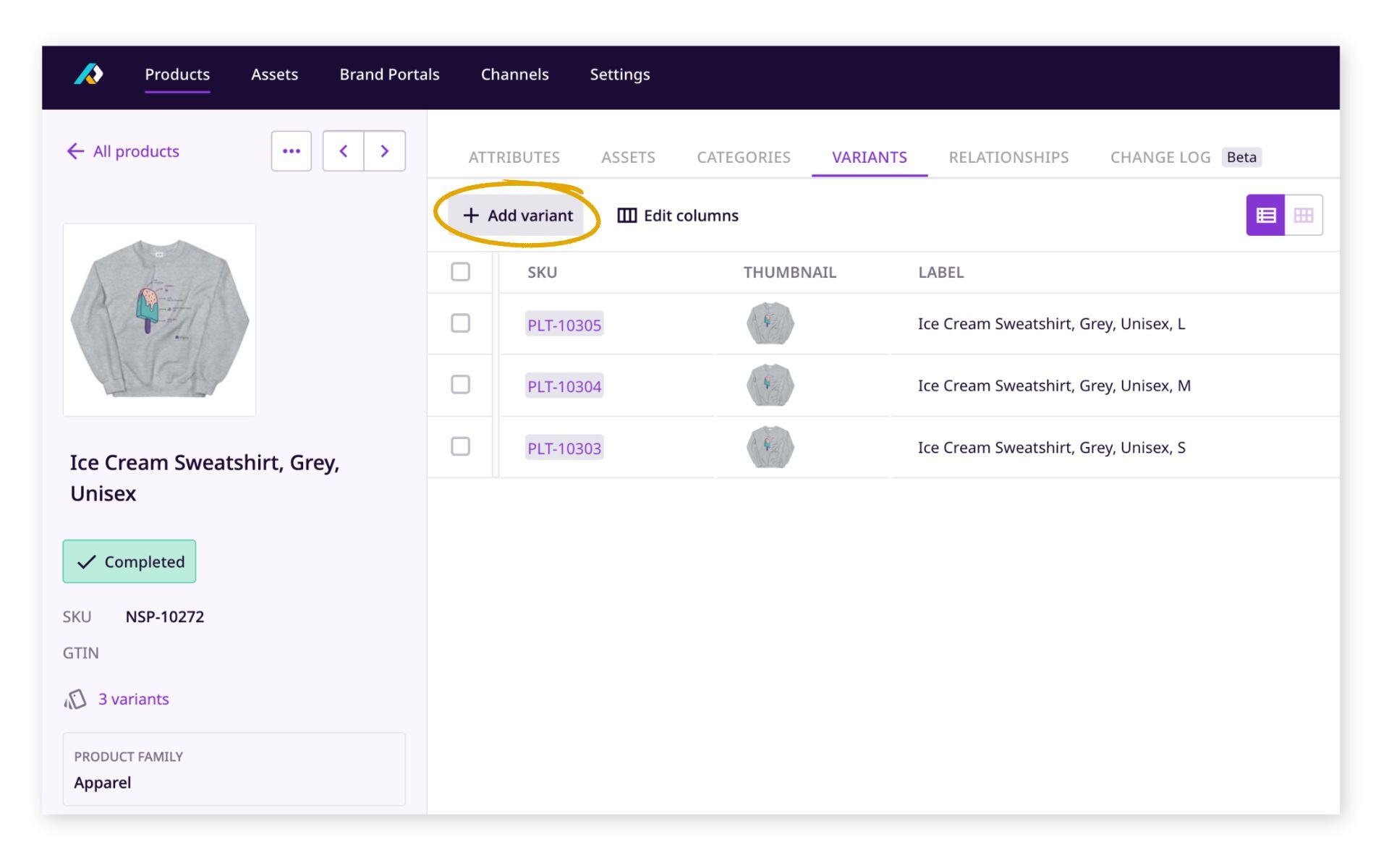Switch to the Attributes tab
Viewport: 1389px width, 868px height.
tap(514, 157)
